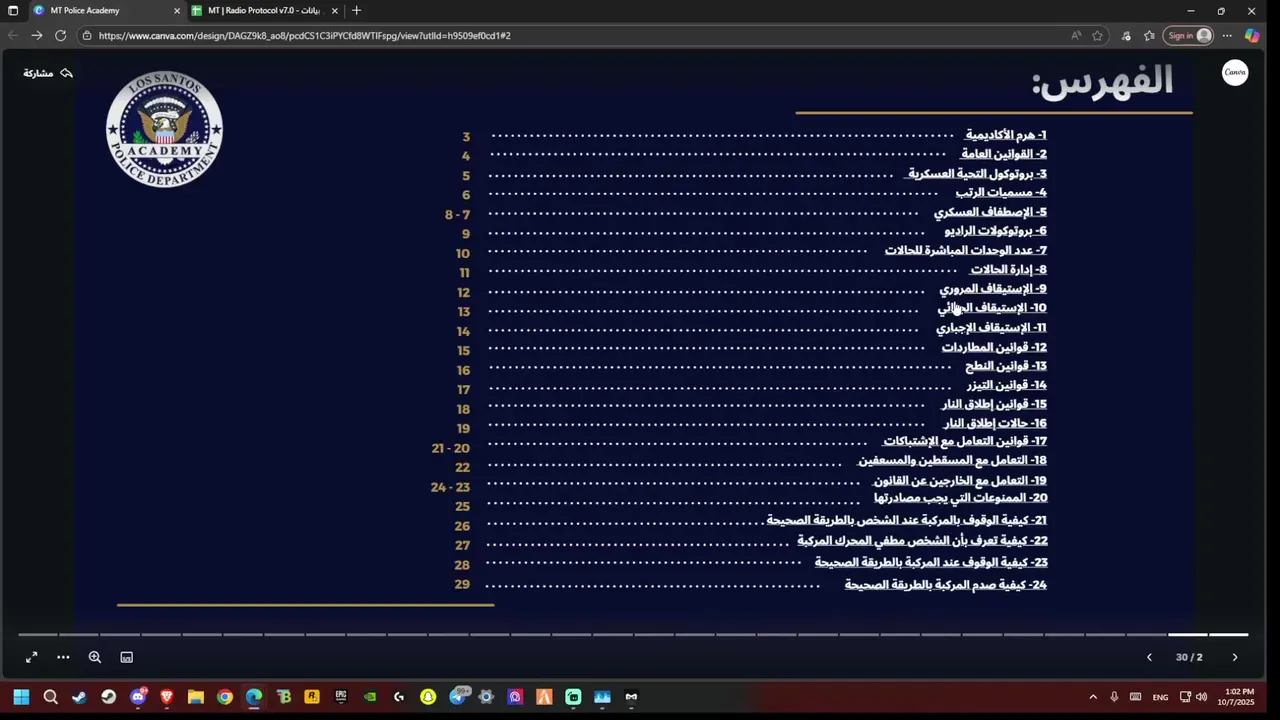Reload the page in the browser
This screenshot has height=720, width=1280.
[x=60, y=35]
